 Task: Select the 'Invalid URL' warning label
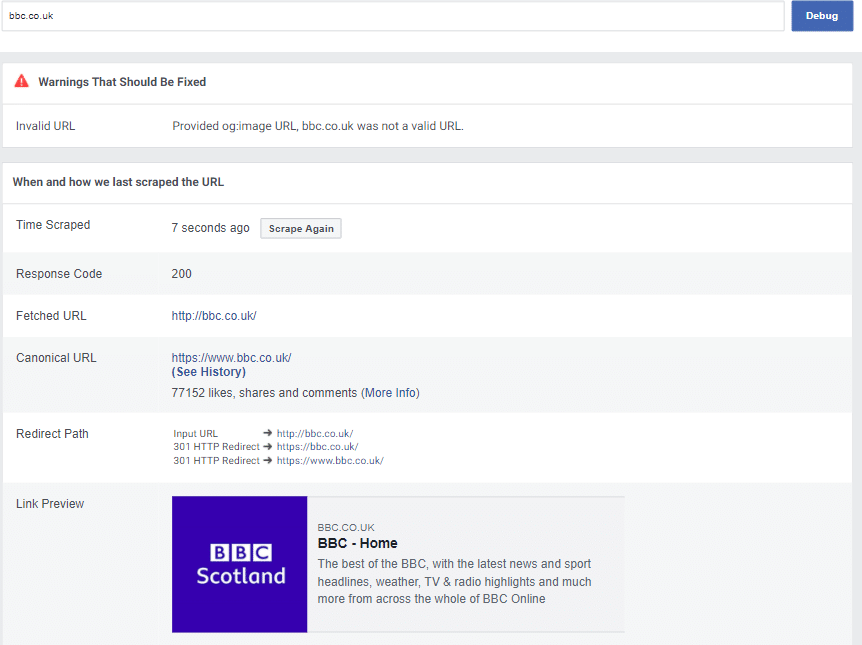click(x=46, y=126)
